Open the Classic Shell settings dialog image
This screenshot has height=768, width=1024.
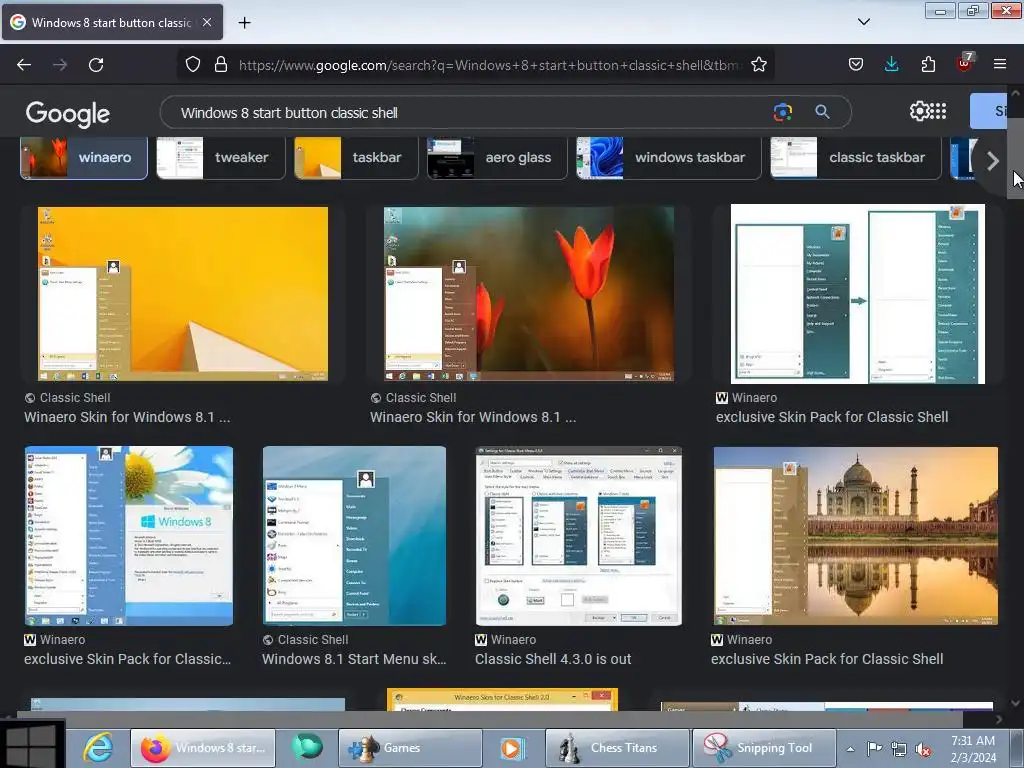point(579,536)
